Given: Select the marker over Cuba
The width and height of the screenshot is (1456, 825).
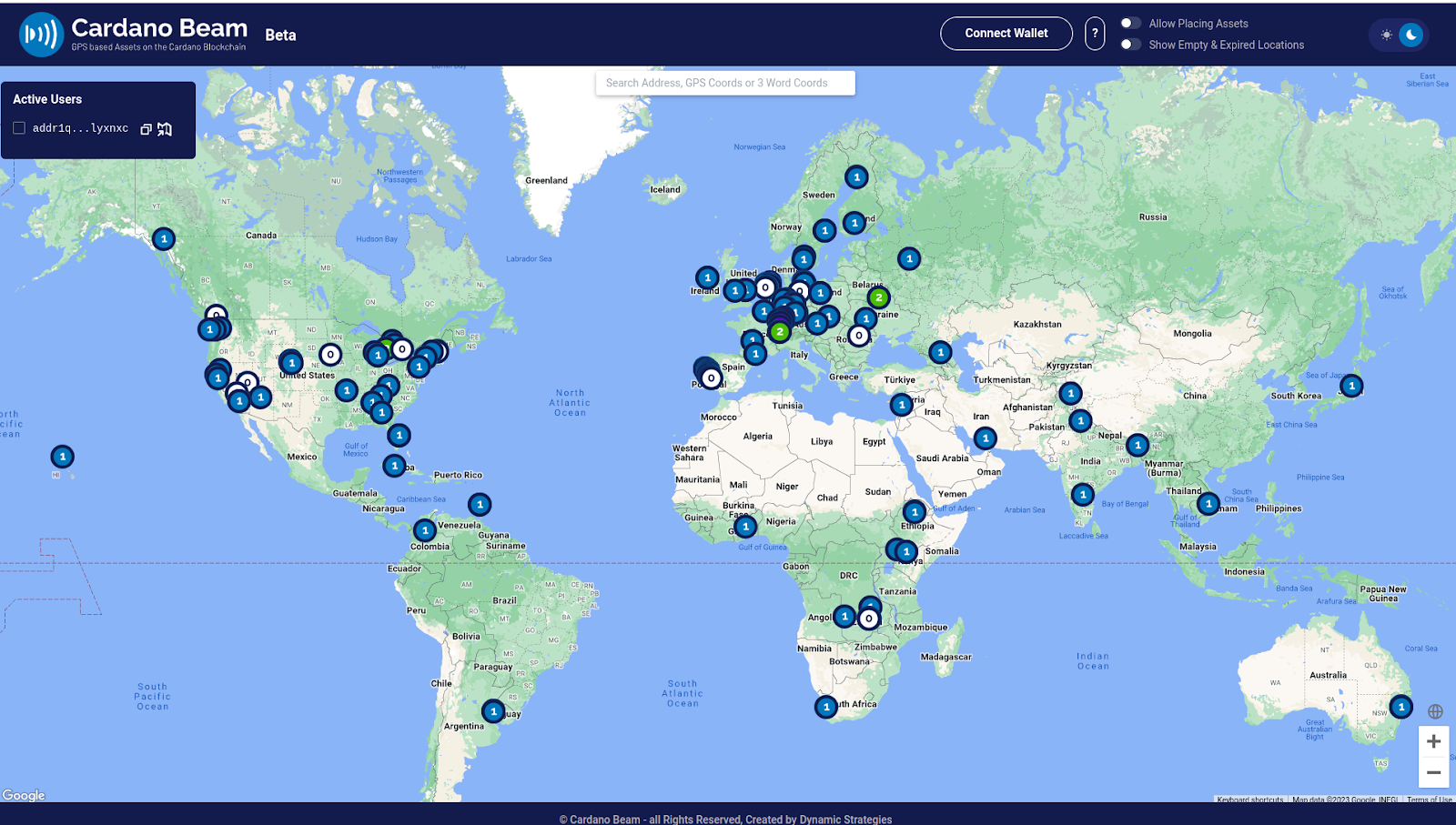Looking at the screenshot, I should [394, 466].
